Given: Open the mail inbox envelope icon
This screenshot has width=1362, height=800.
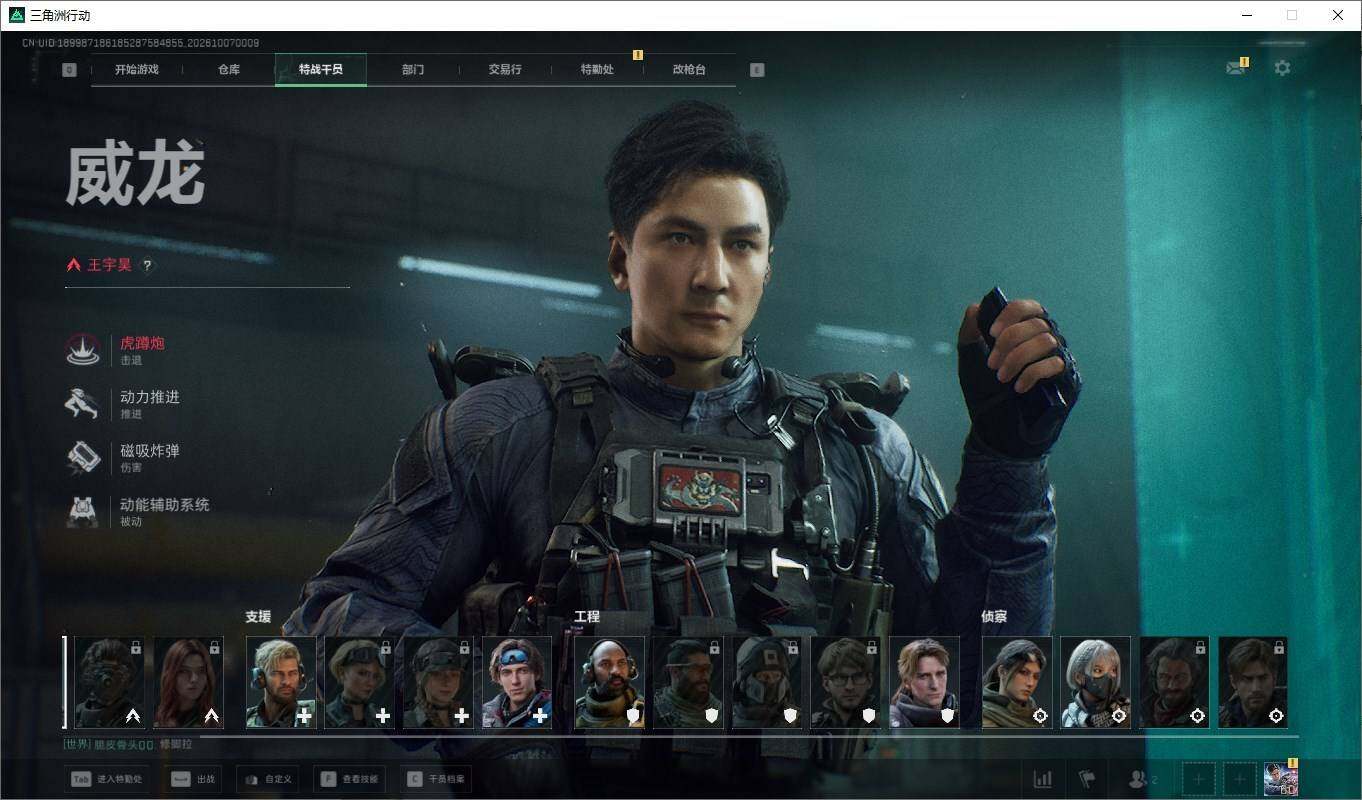Looking at the screenshot, I should tap(1236, 68).
